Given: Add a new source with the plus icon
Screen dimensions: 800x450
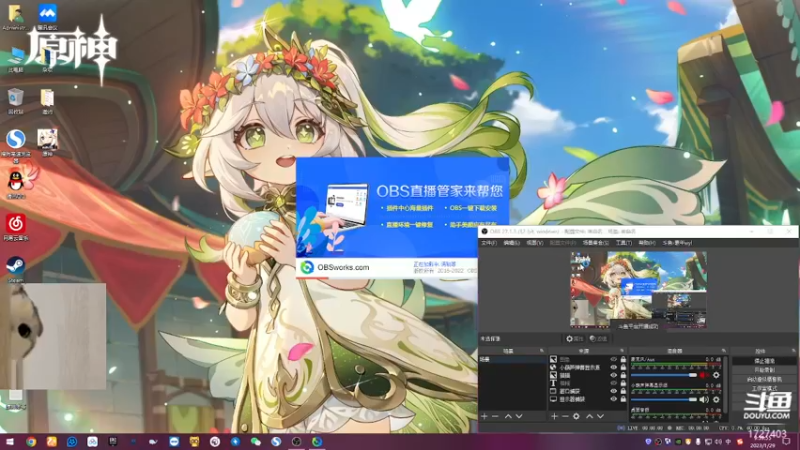Looking at the screenshot, I should click(554, 416).
